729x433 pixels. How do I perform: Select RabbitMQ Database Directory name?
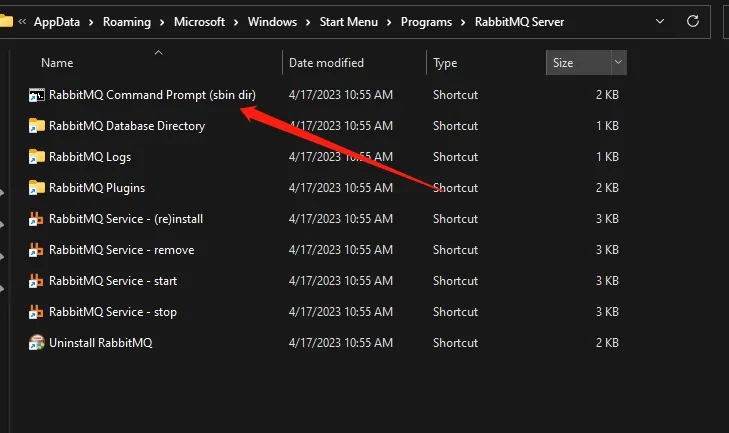(x=127, y=126)
